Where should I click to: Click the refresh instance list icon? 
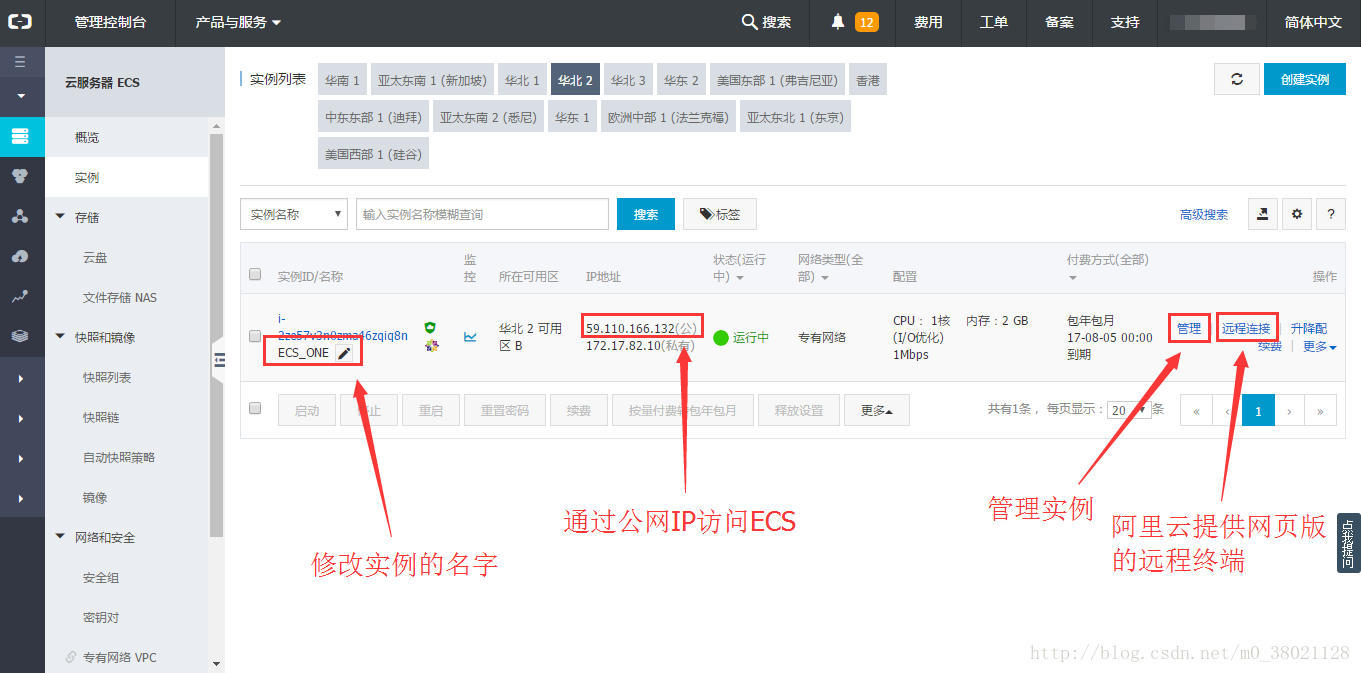coord(1237,79)
